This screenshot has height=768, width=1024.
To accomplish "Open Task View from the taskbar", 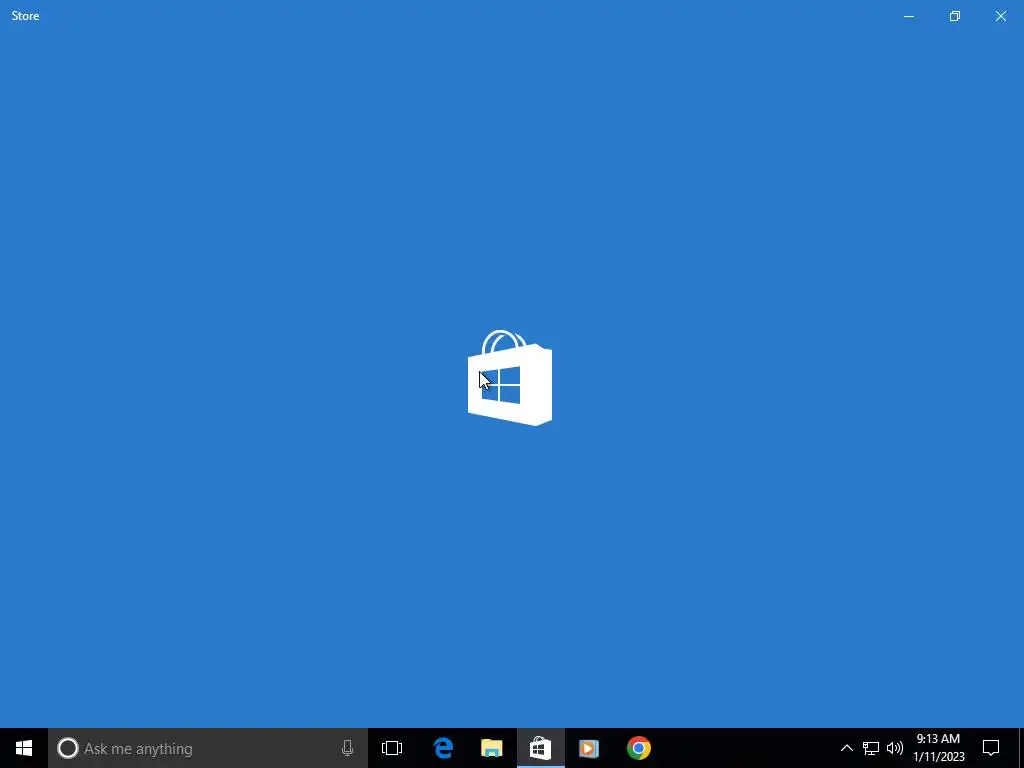I will coord(392,748).
